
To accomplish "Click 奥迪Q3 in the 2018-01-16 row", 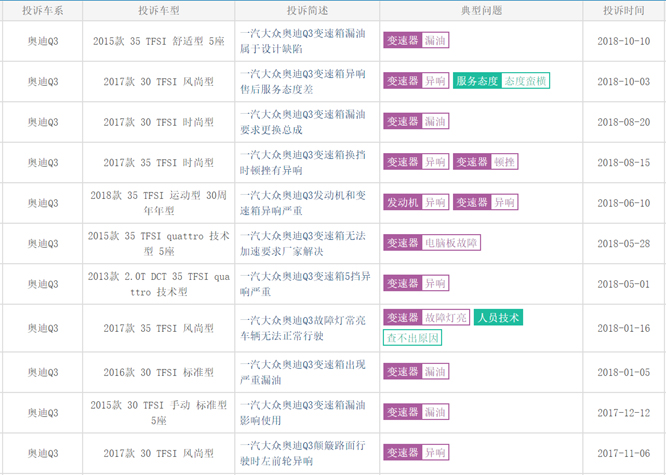I will (43, 328).
